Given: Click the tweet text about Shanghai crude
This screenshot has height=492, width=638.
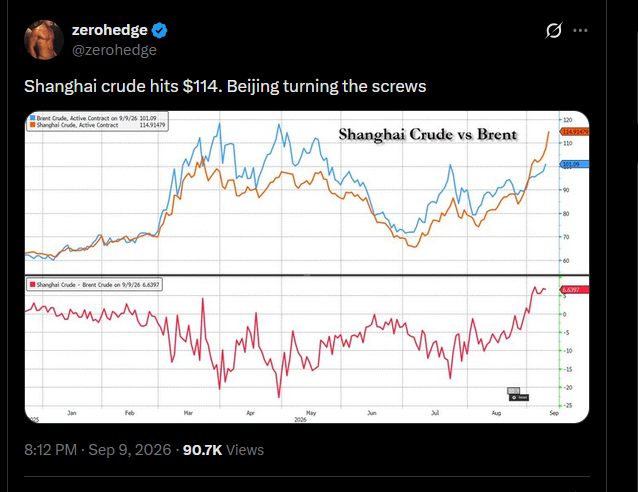Looking at the screenshot, I should coord(225,86).
